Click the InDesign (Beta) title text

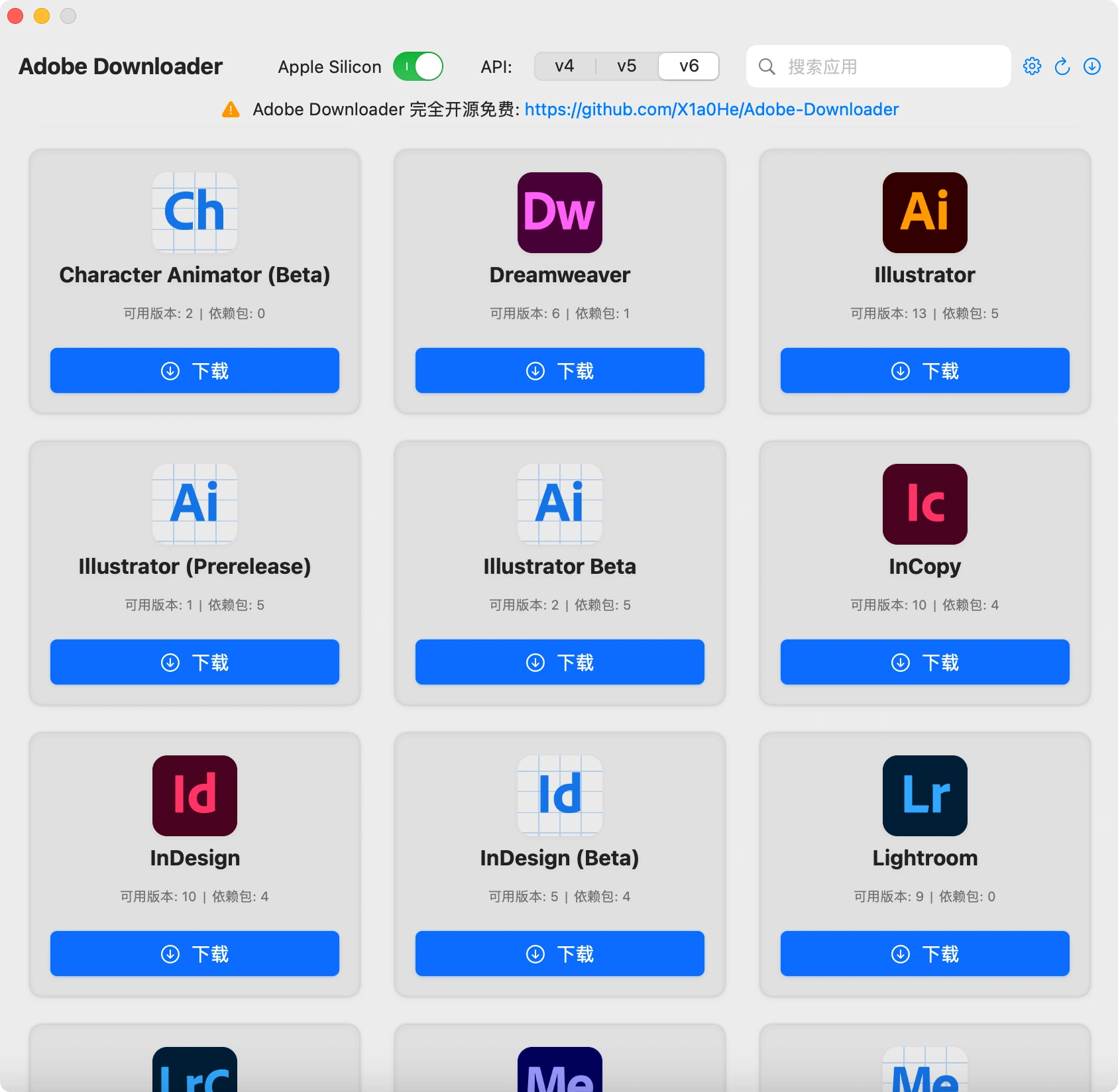(x=560, y=858)
